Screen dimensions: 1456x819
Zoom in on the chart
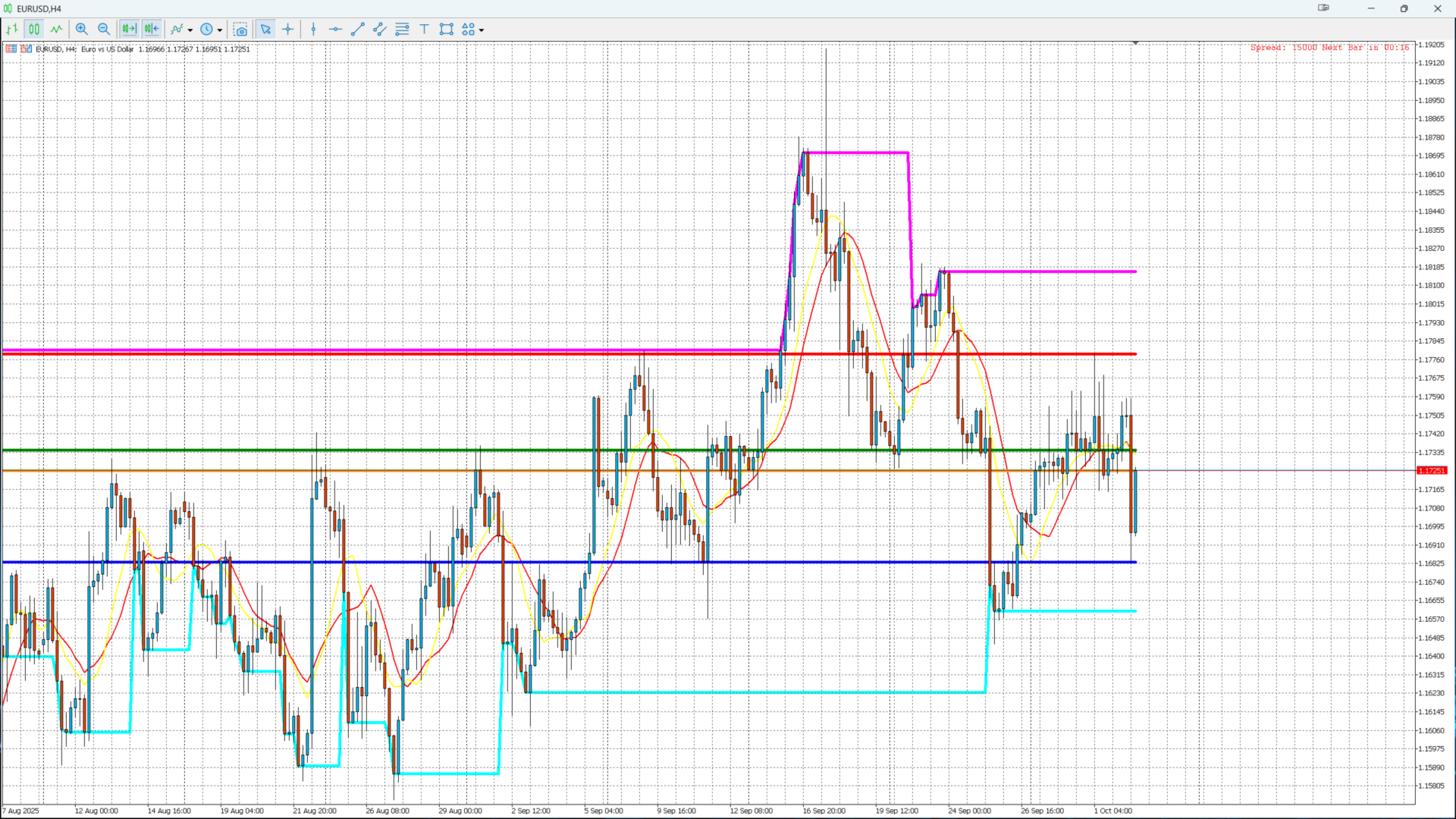pos(82,29)
